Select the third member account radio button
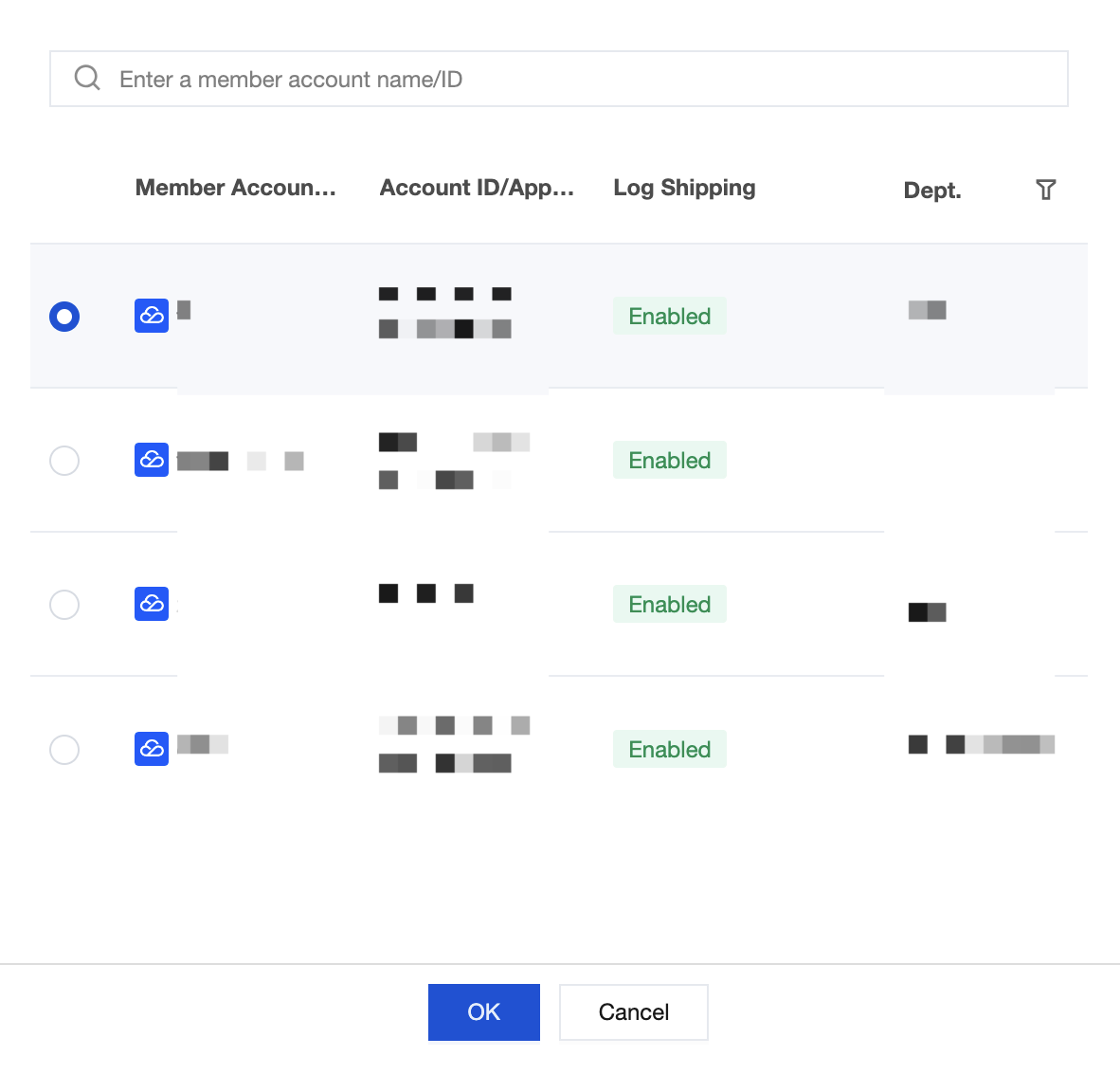The width and height of the screenshot is (1120, 1074). coord(64,605)
